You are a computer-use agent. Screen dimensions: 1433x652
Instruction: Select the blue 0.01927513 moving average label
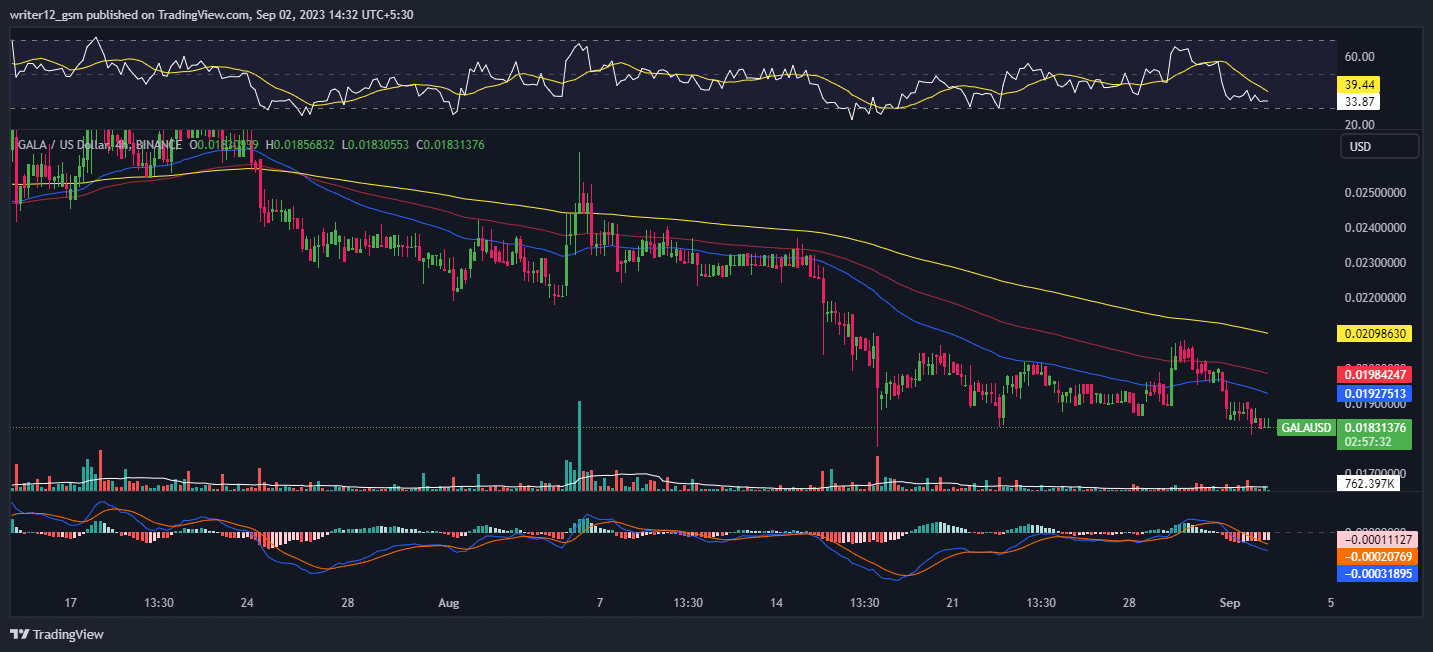(1376, 394)
